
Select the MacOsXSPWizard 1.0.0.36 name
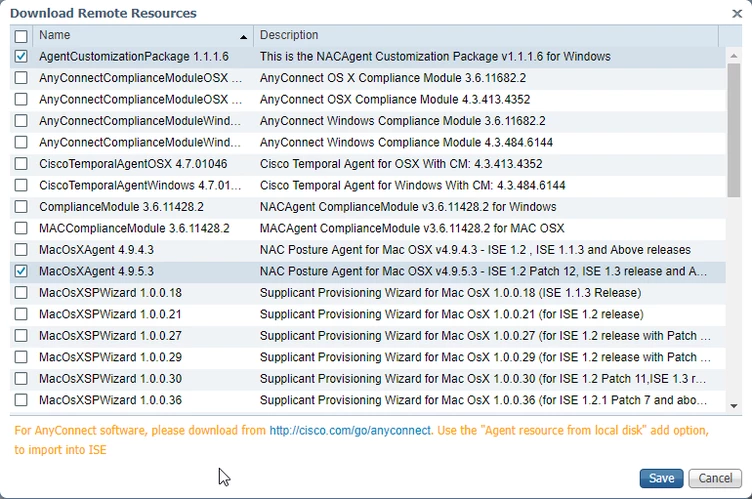pos(110,400)
